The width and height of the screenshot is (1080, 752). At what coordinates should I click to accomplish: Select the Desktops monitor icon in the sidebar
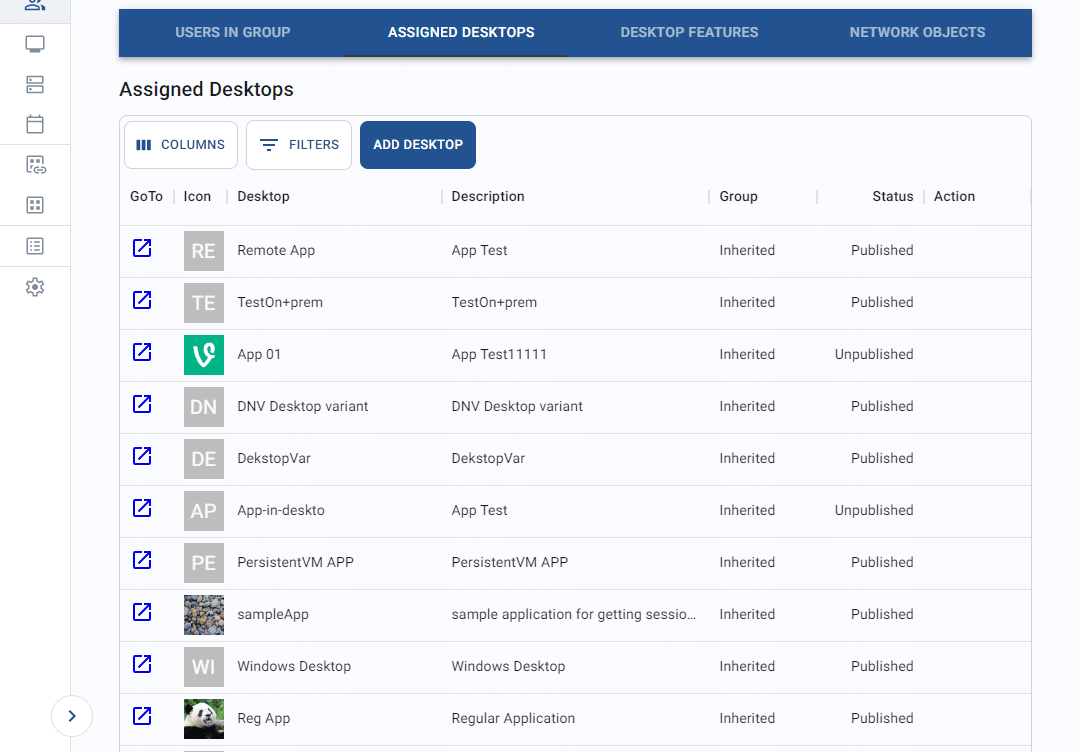pos(34,44)
